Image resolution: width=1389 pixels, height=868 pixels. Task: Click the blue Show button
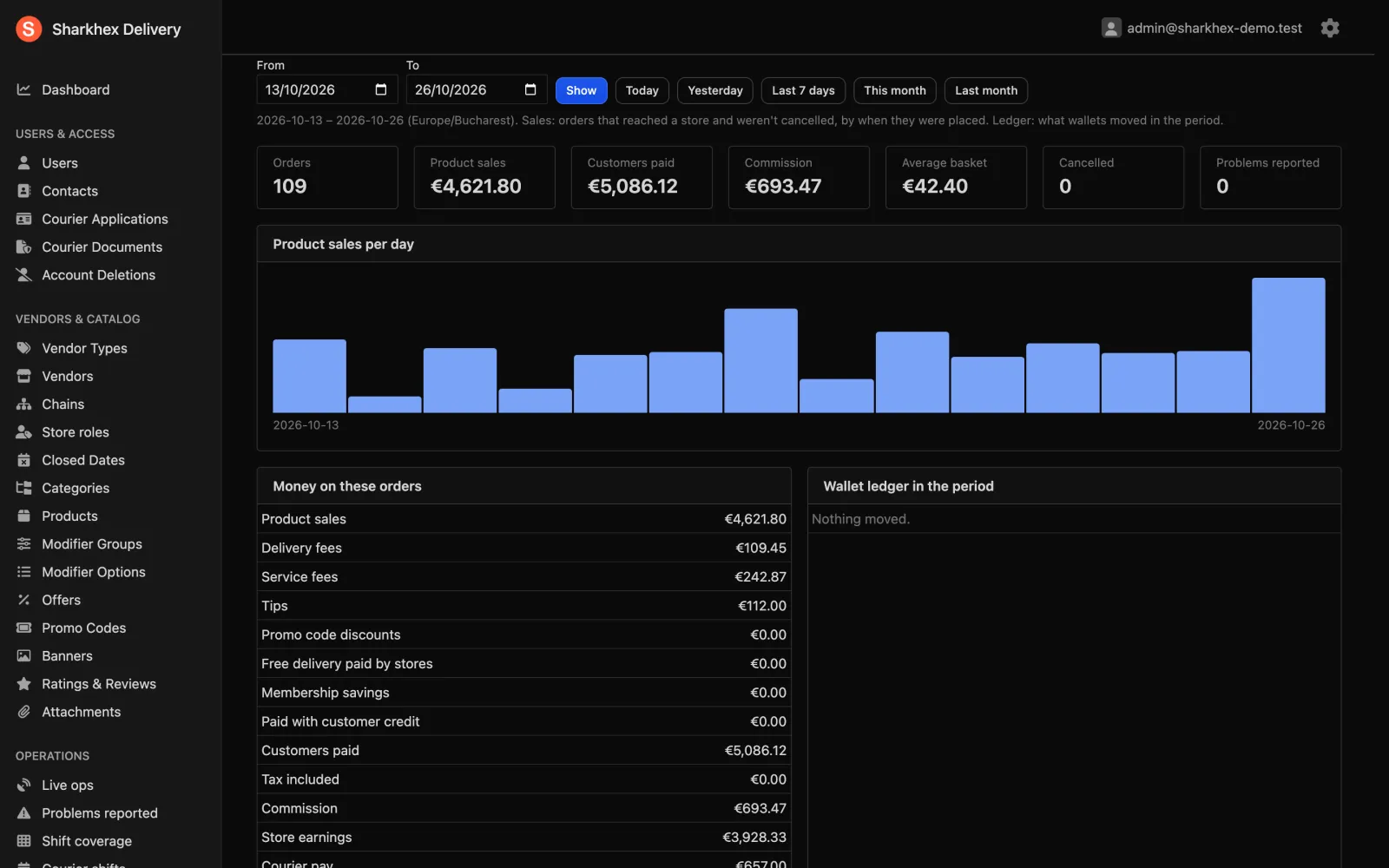(x=581, y=90)
